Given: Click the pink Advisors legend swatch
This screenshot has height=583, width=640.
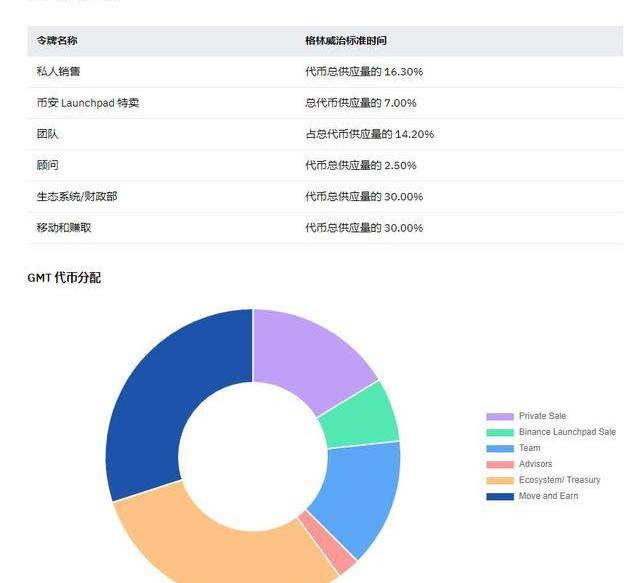Looking at the screenshot, I should tap(500, 464).
